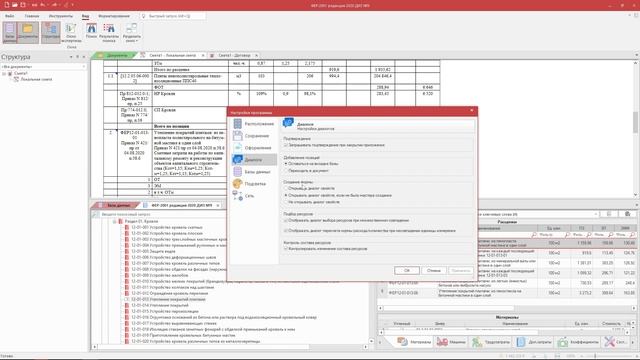
Task: Toggle confirmation on application close checkbox
Action: coord(286,145)
